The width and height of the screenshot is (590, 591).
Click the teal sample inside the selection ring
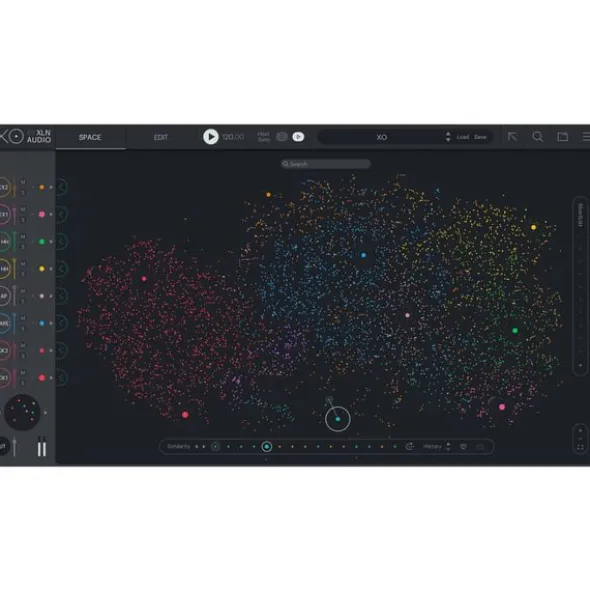tap(338, 419)
